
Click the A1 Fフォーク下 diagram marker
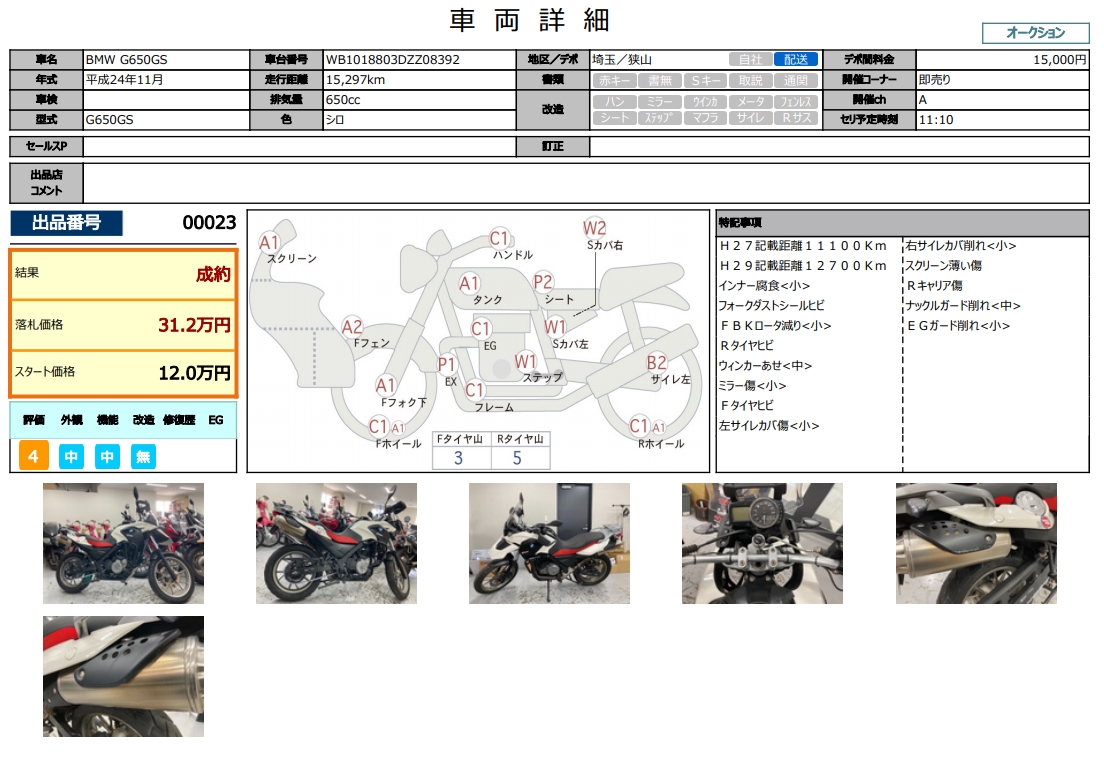385,385
